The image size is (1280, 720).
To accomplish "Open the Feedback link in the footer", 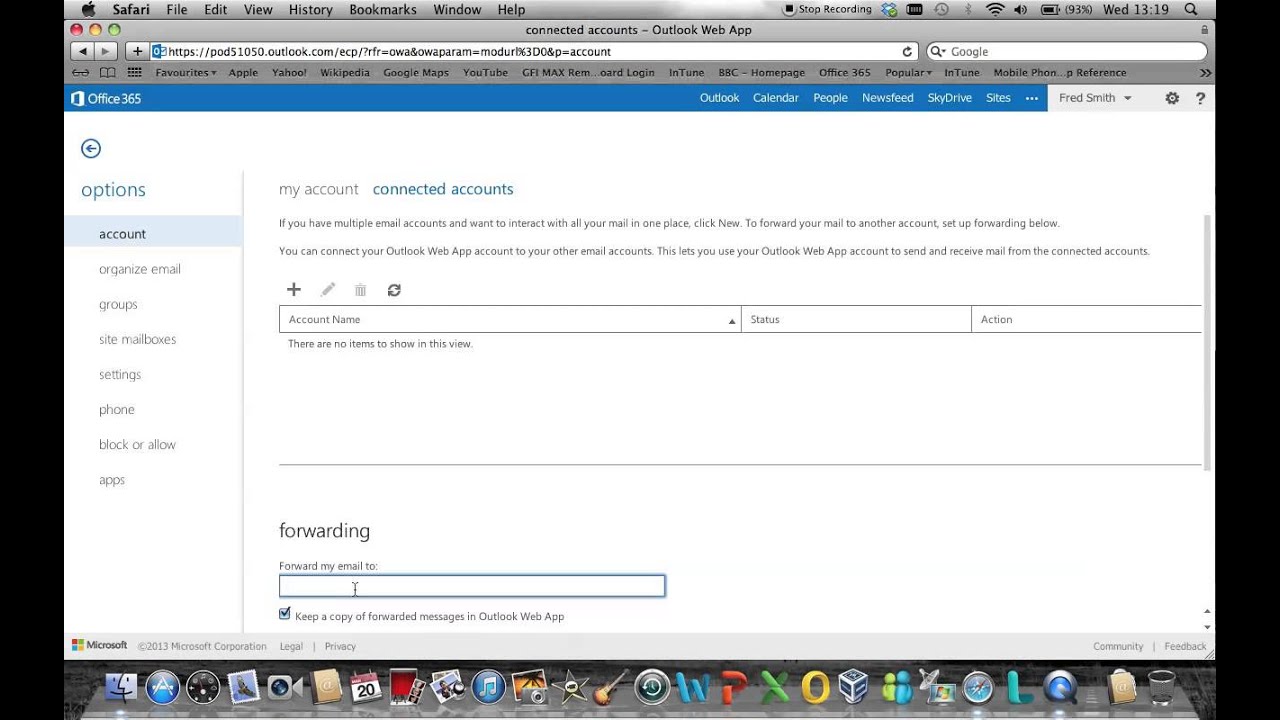I will tap(1185, 646).
